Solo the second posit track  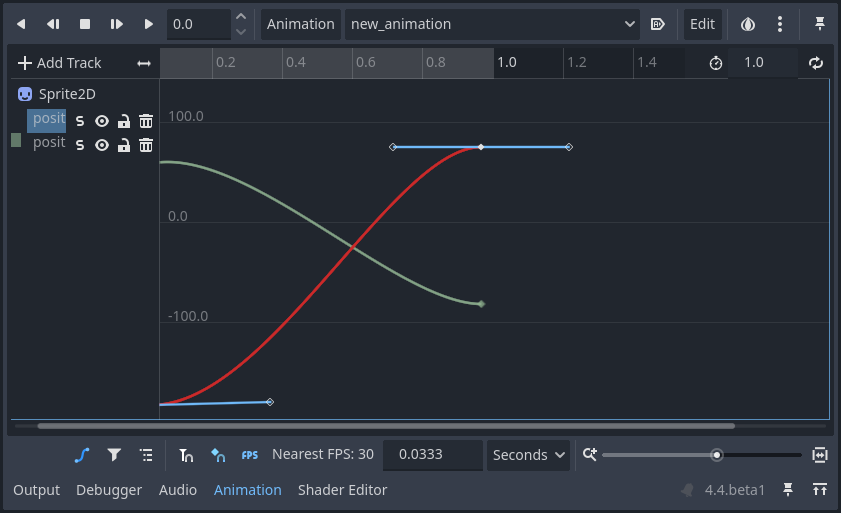[x=80, y=145]
